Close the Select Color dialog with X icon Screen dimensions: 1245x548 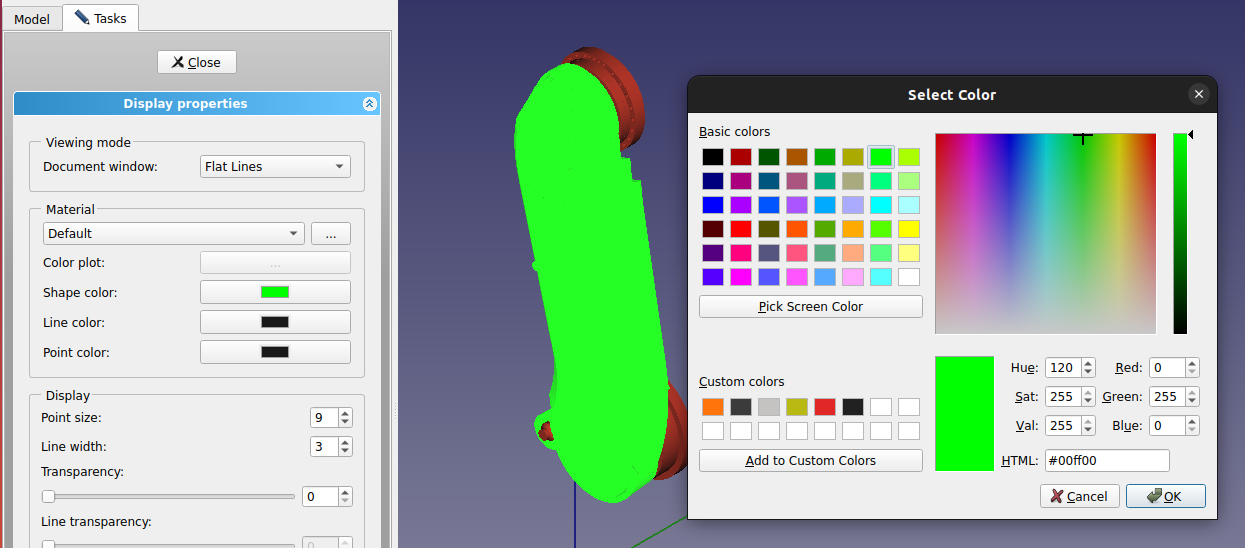1198,94
